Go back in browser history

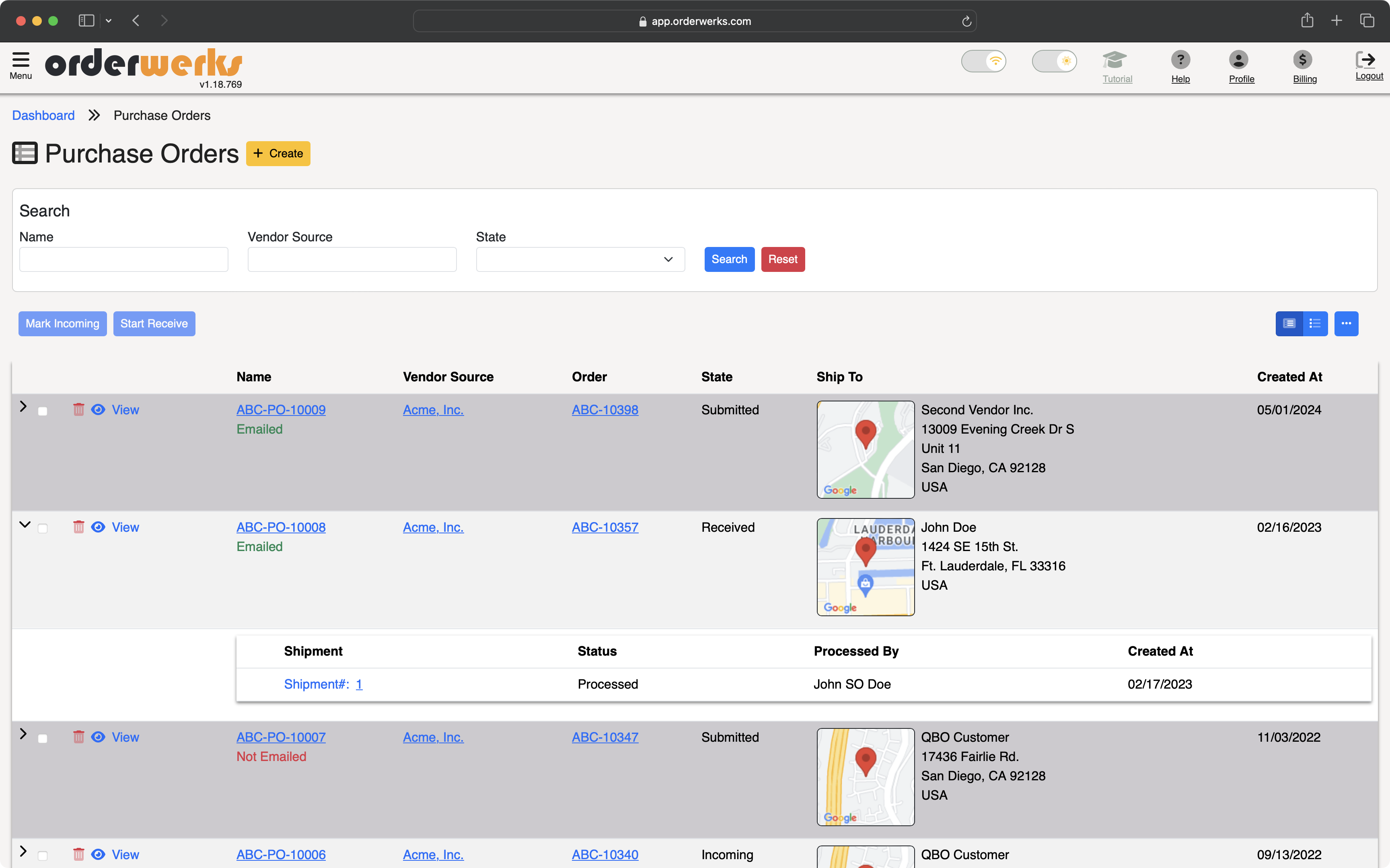coord(136,21)
